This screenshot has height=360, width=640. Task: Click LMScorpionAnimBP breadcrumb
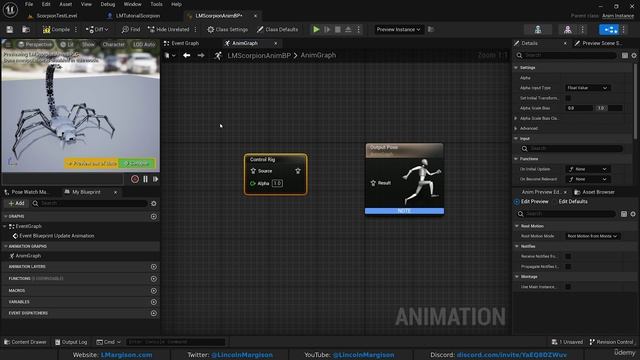coord(259,55)
